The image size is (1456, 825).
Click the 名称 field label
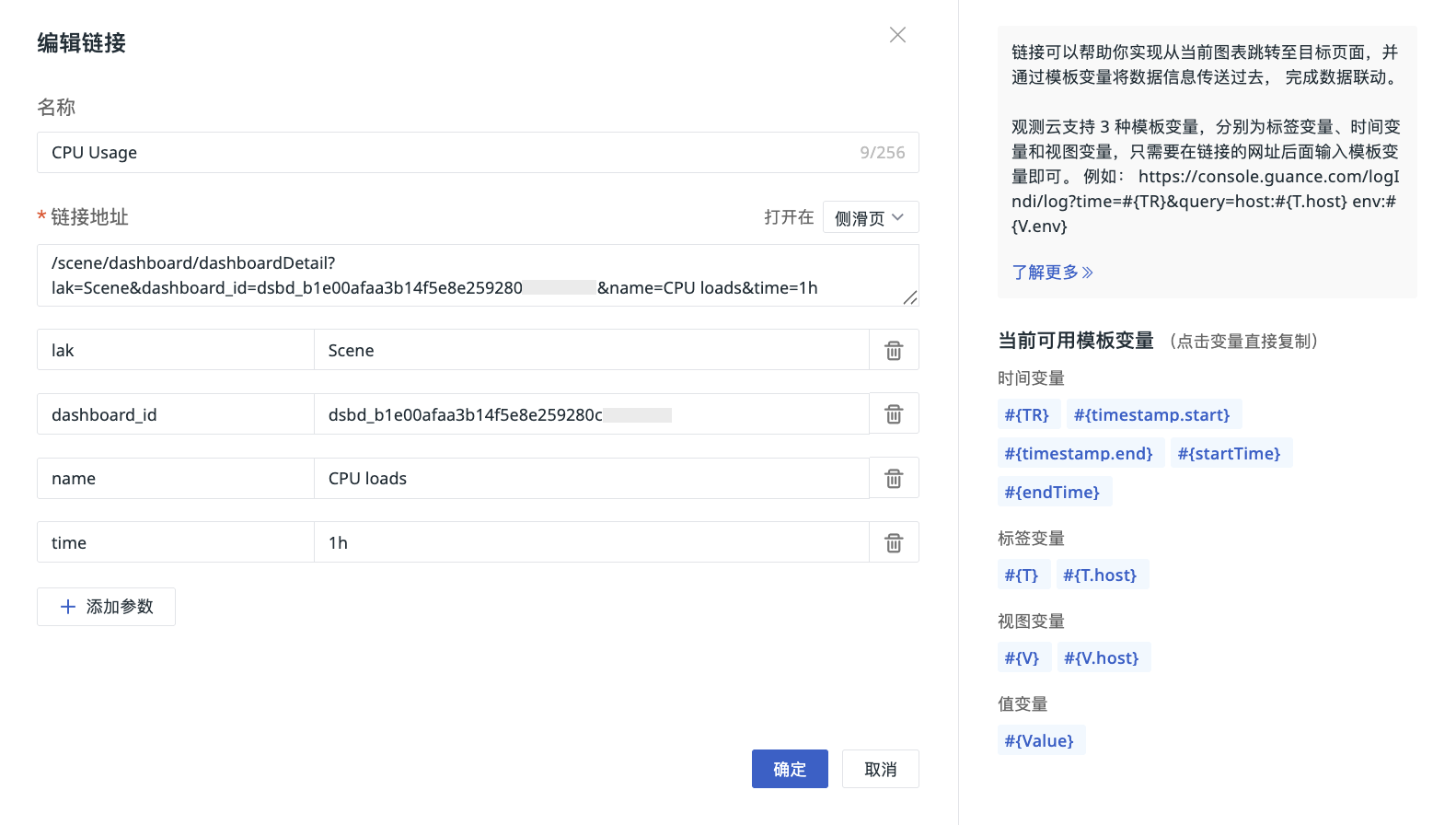[x=56, y=107]
